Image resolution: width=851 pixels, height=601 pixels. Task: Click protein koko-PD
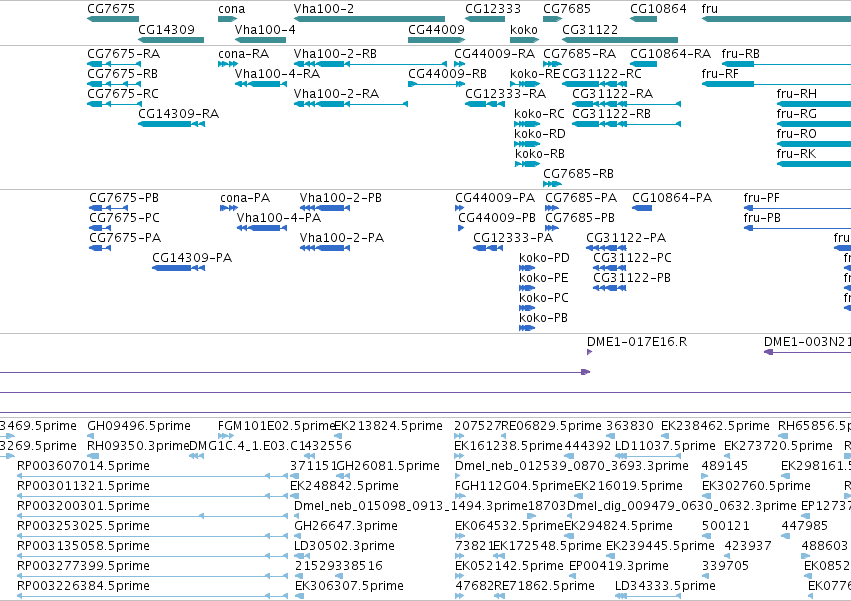point(527,268)
